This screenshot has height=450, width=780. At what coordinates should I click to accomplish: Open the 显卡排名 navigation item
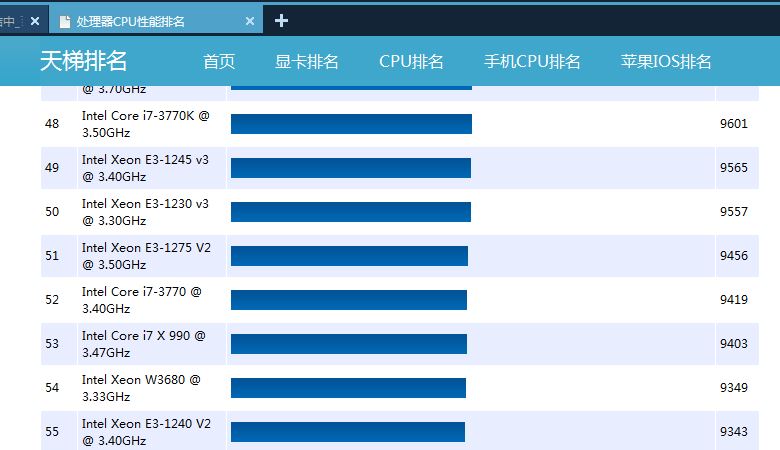pyautogui.click(x=306, y=62)
